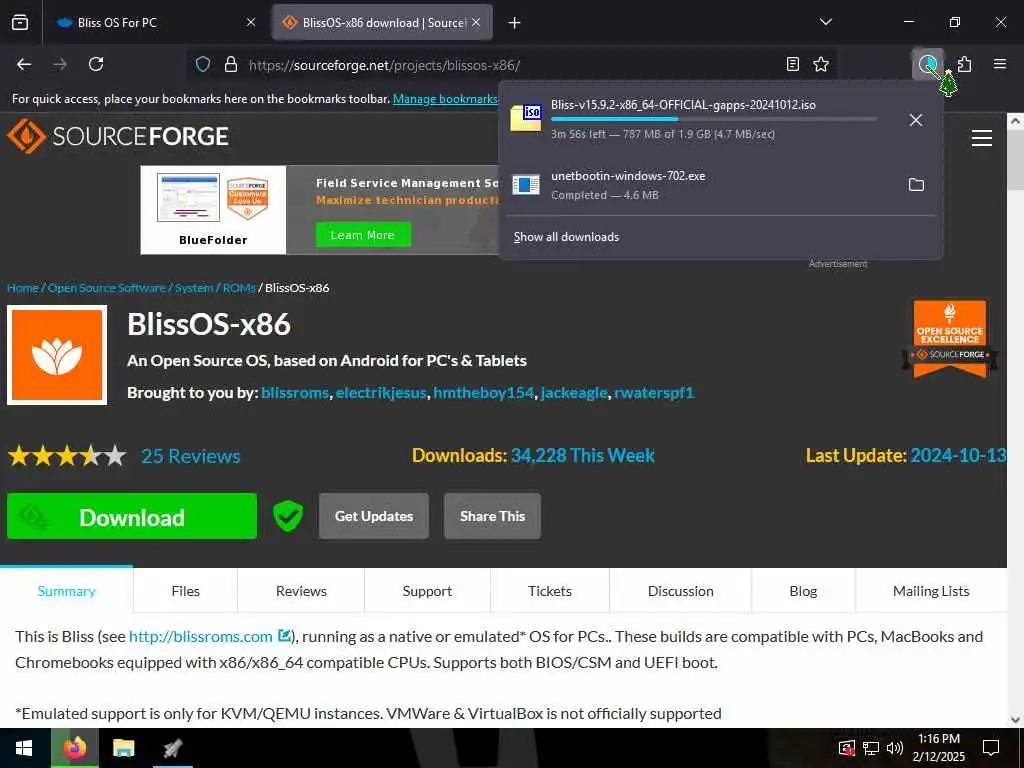
Task: Click Learn More on BlueFolder ad
Action: pos(363,235)
